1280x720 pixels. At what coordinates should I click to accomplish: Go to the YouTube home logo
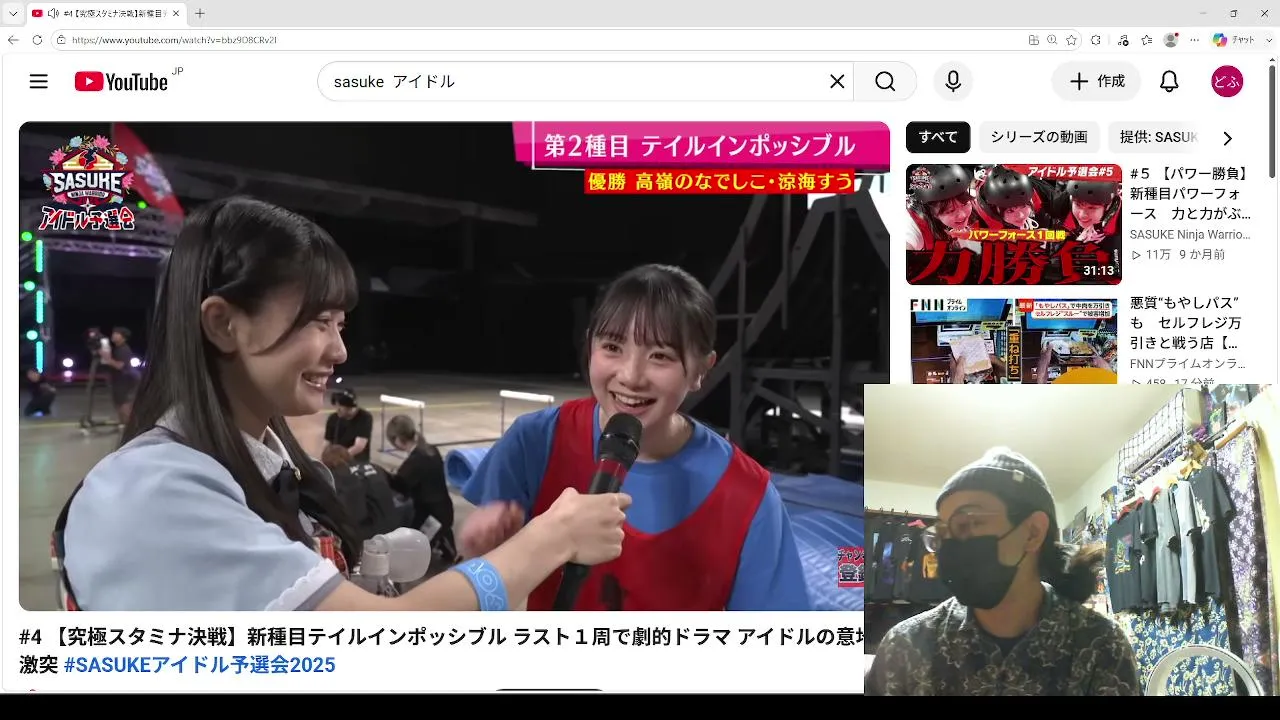tap(122, 82)
